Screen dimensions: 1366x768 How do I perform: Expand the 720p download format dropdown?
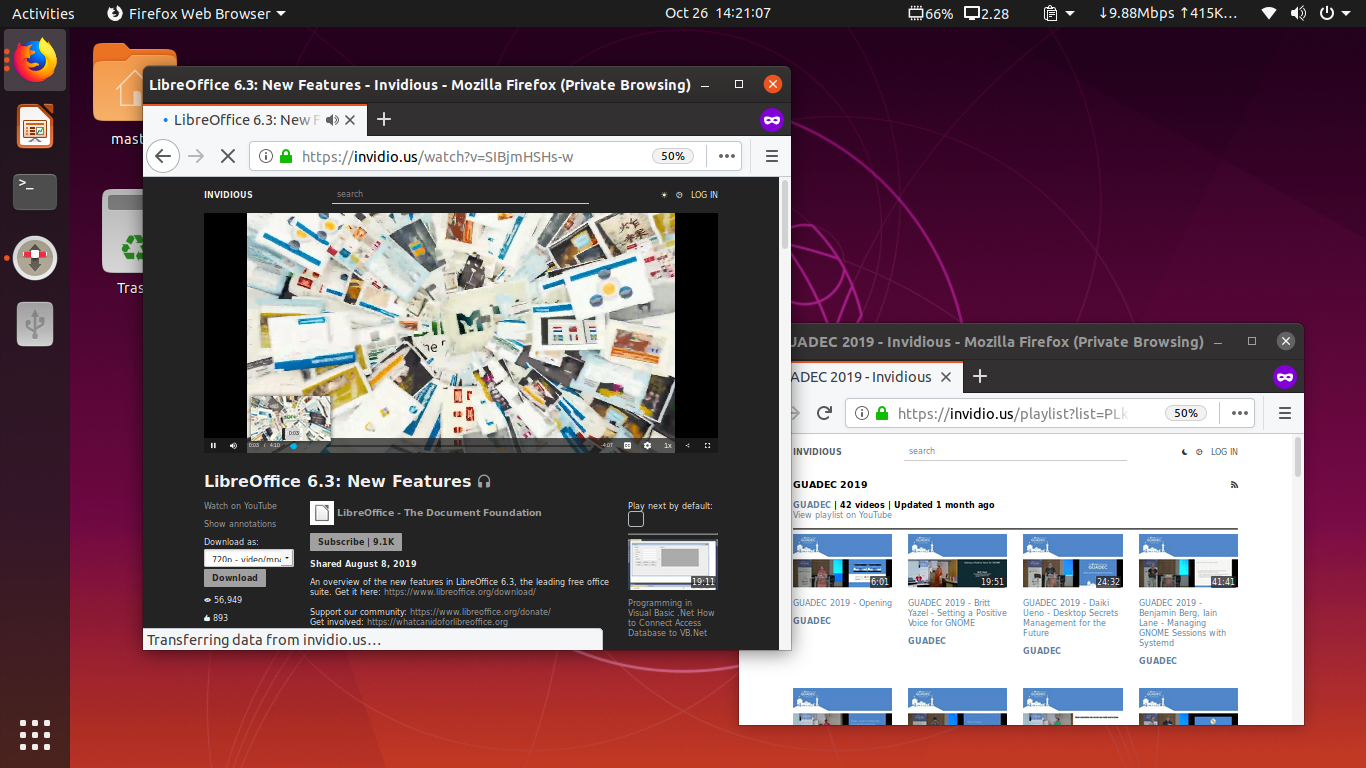249,559
